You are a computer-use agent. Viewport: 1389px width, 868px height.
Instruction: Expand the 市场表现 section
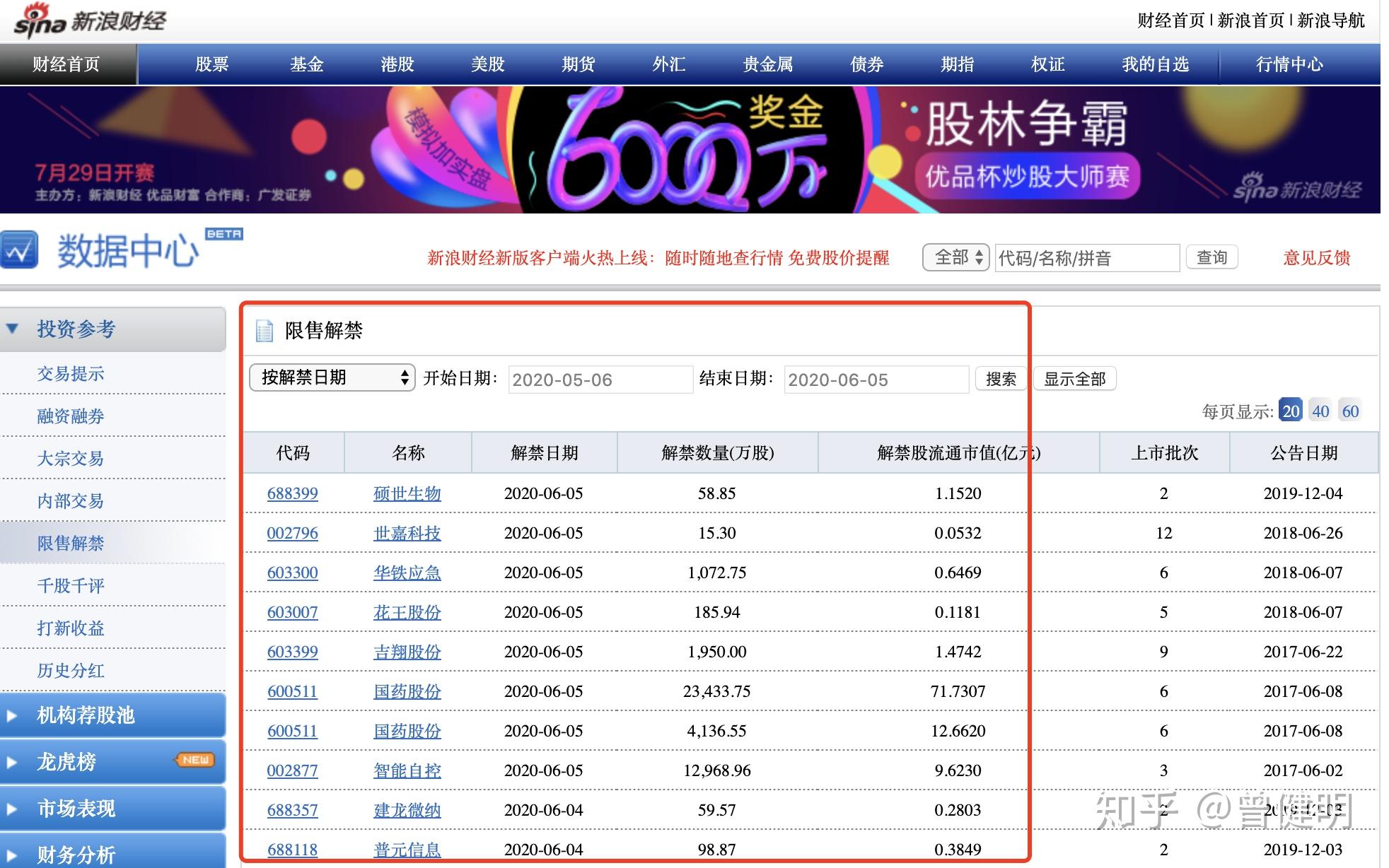(113, 809)
